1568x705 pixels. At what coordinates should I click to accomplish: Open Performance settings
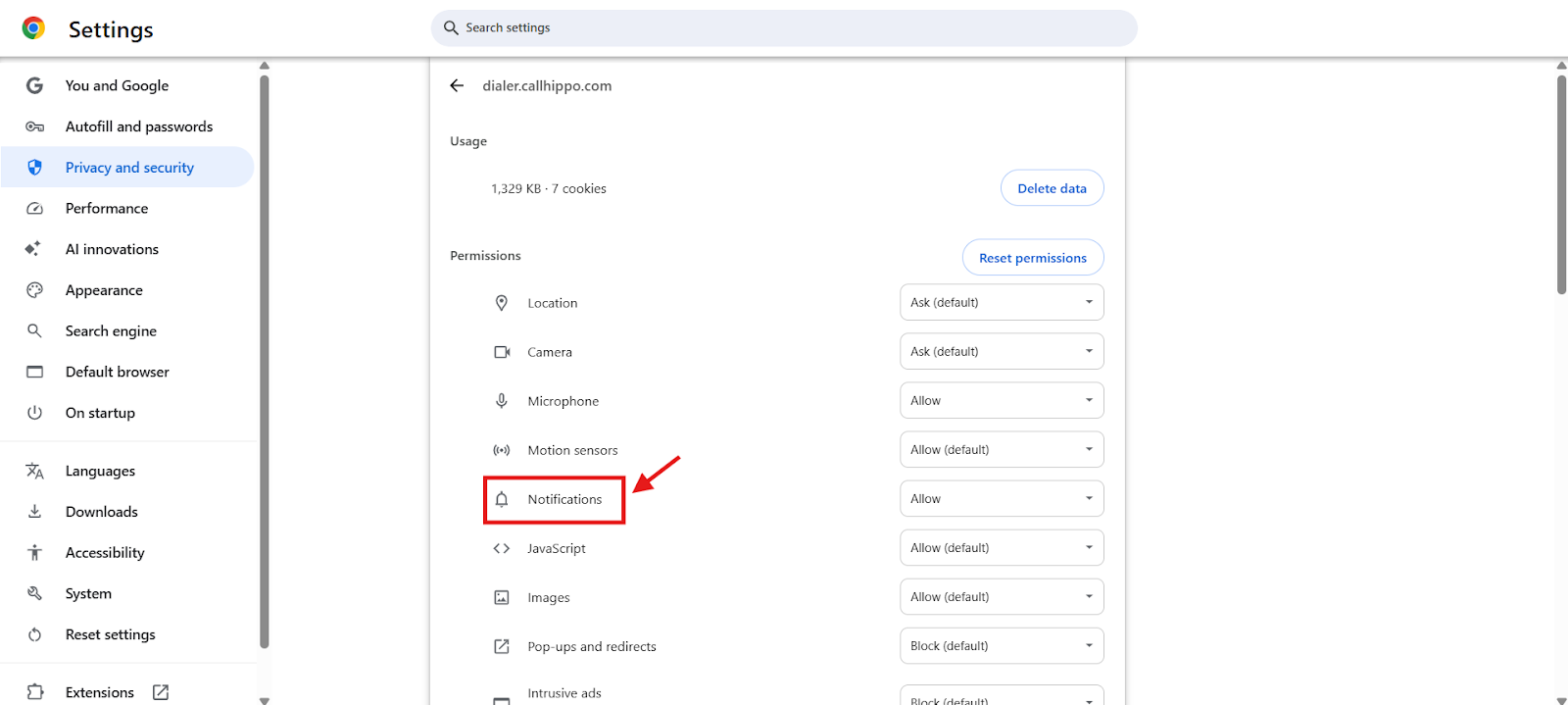pos(127,208)
